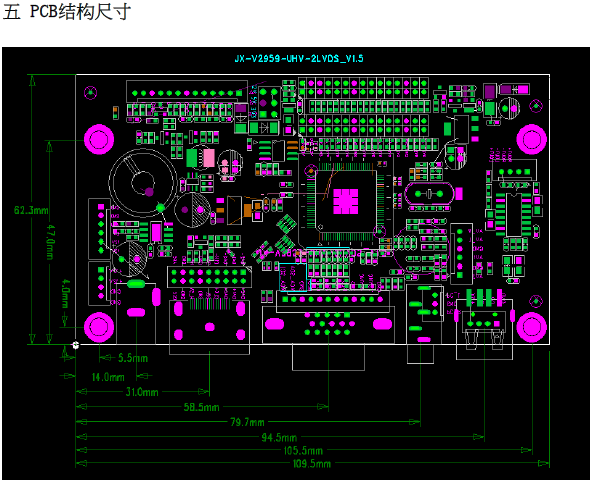Click the 5.5mm dimension label
Viewport: 591px width, 488px height.
tap(133, 358)
